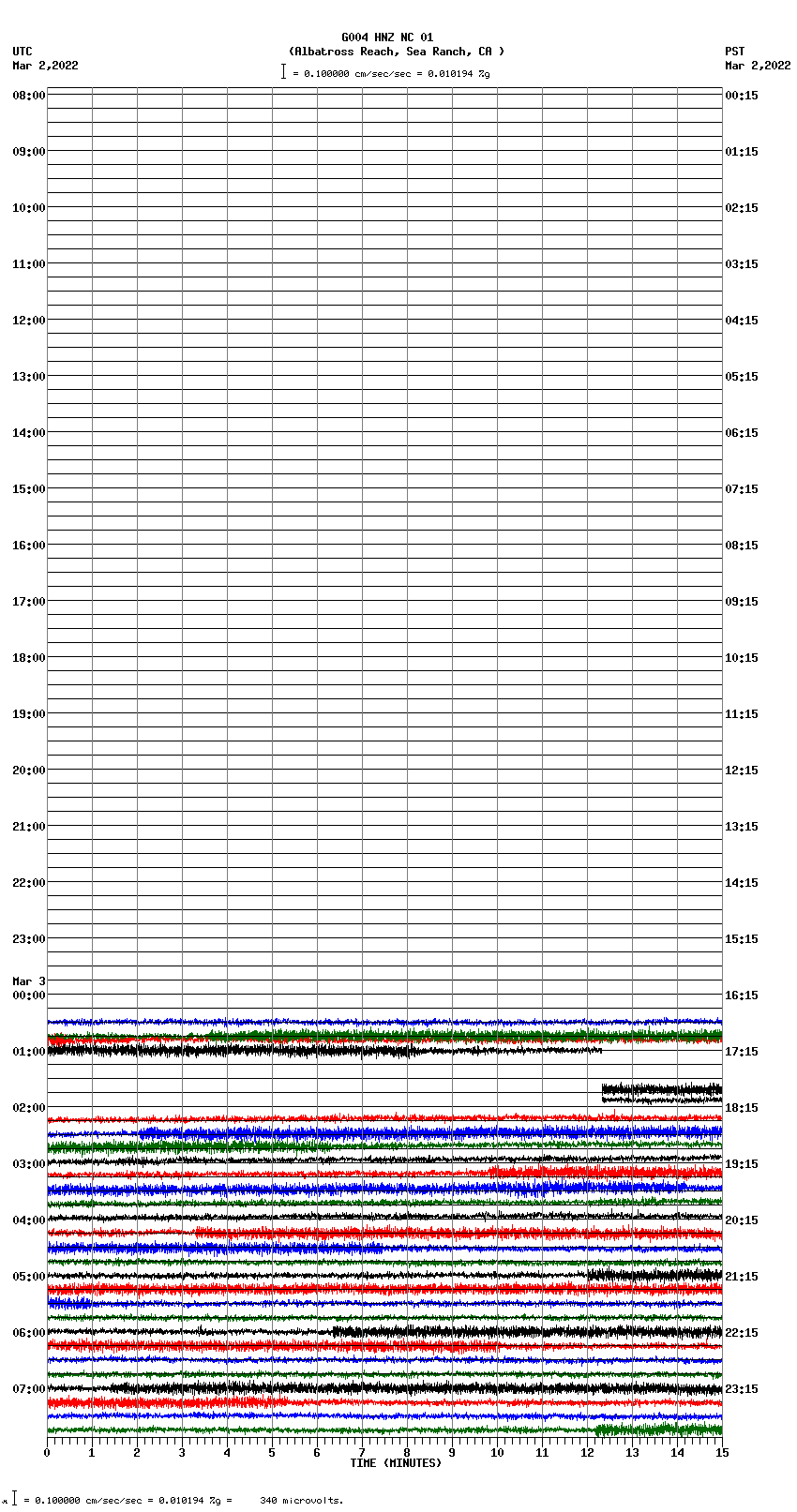Click the 10 minute axis tick label

(497, 1453)
